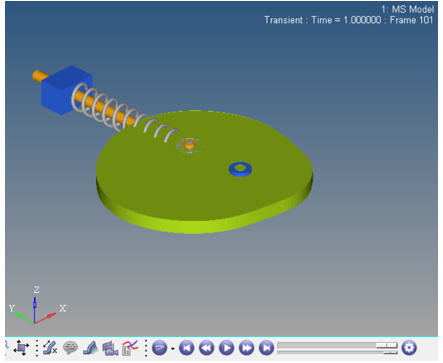Viewport: 443px width, 363px height.
Task: Jump to first animation frame
Action: pos(187,348)
